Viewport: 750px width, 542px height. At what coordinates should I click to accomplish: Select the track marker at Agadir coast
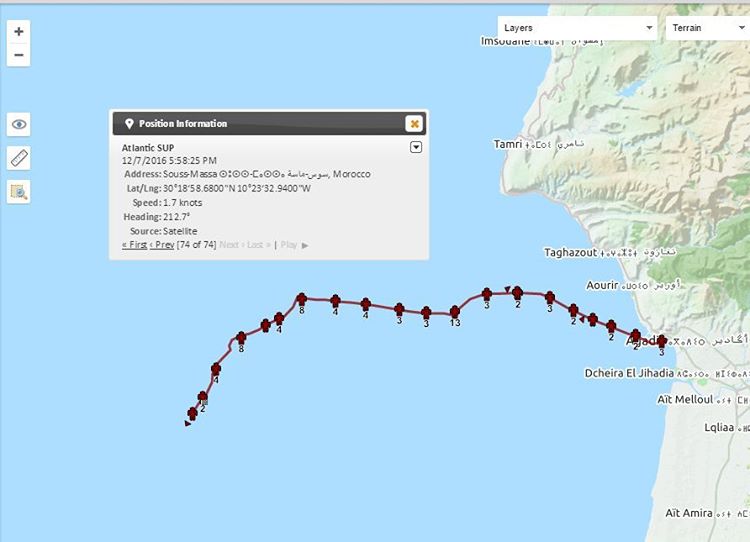661,342
